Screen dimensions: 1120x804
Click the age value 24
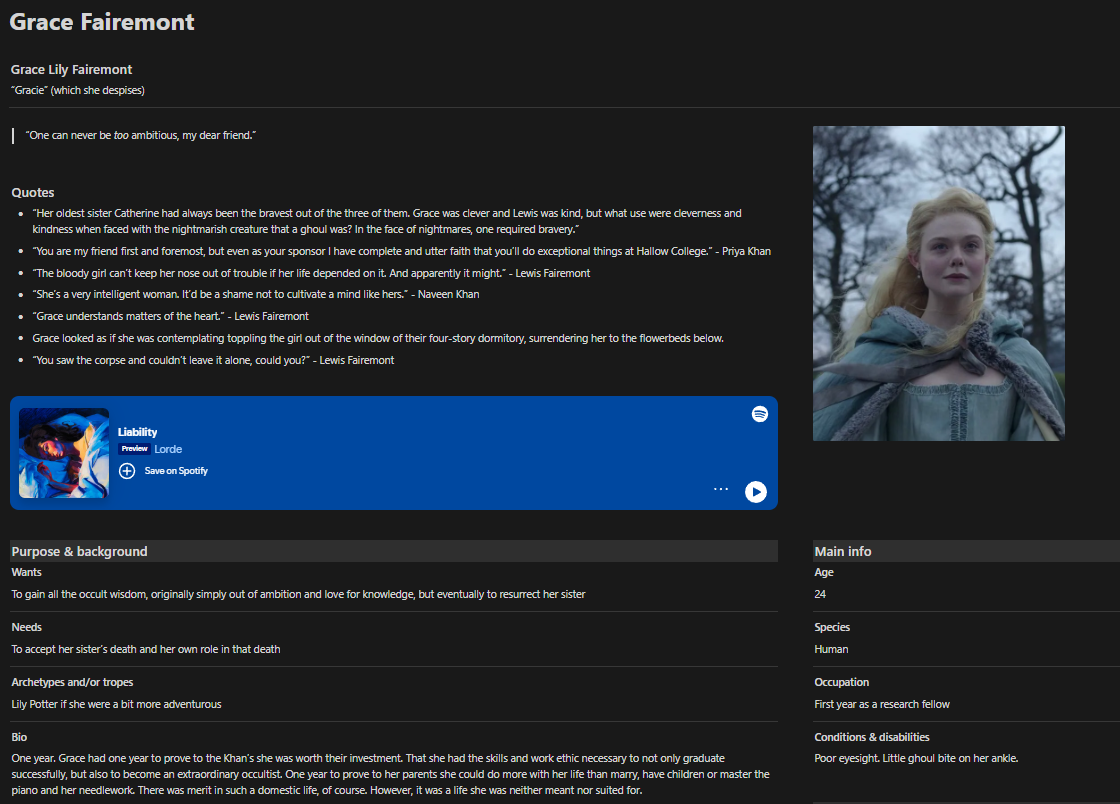tap(820, 594)
